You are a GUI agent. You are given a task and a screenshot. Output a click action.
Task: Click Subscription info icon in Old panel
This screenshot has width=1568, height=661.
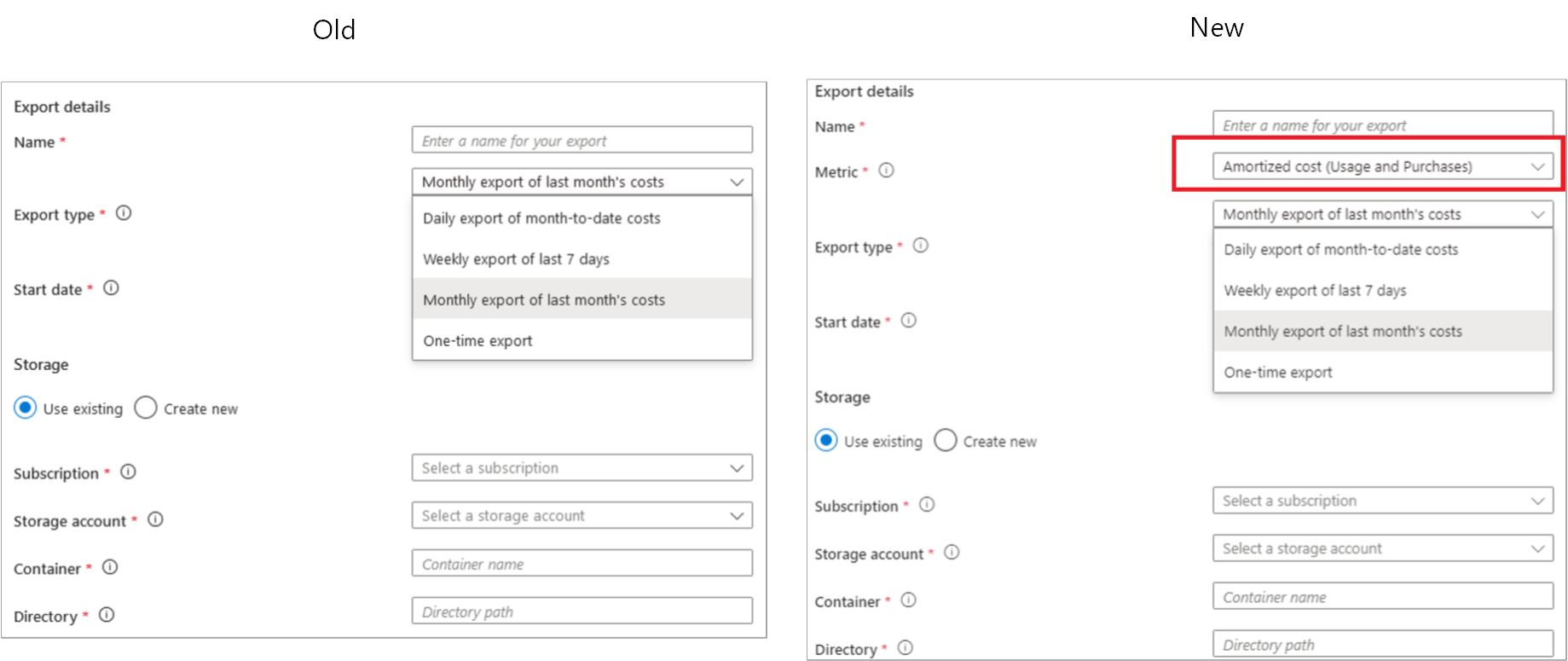click(x=128, y=472)
